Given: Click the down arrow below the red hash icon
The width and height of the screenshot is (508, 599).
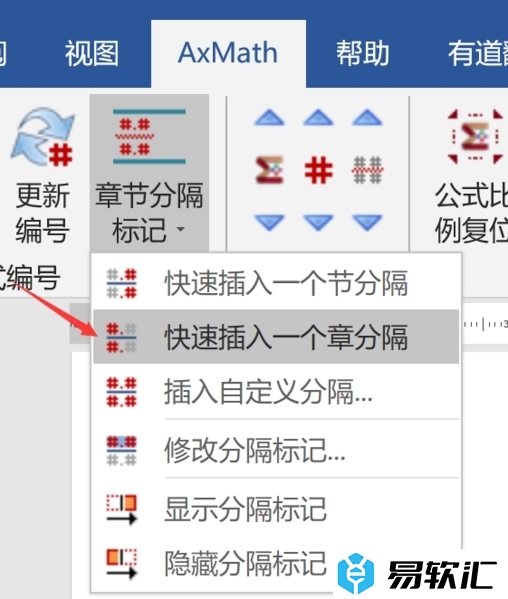Looking at the screenshot, I should click(x=318, y=223).
